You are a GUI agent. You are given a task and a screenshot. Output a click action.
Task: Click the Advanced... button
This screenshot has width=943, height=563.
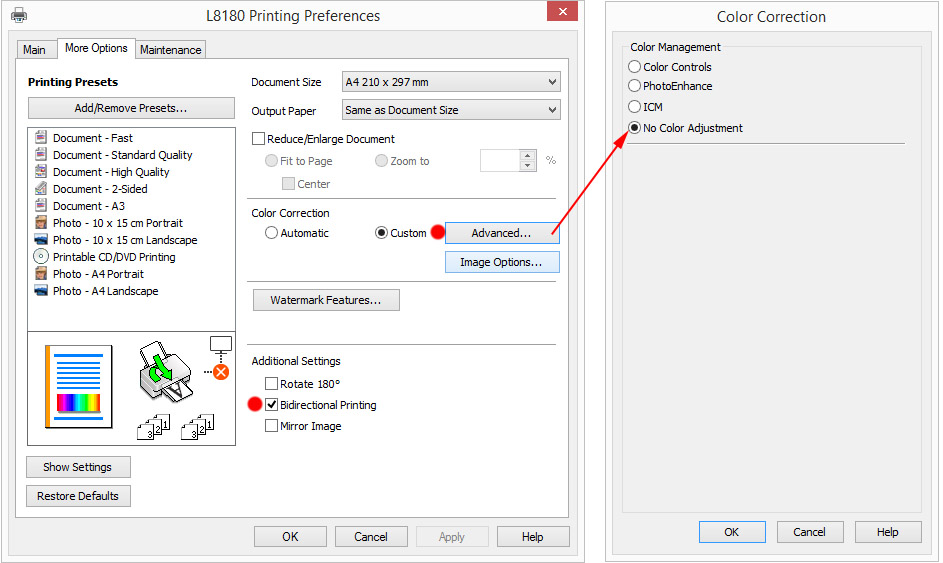tap(501, 233)
